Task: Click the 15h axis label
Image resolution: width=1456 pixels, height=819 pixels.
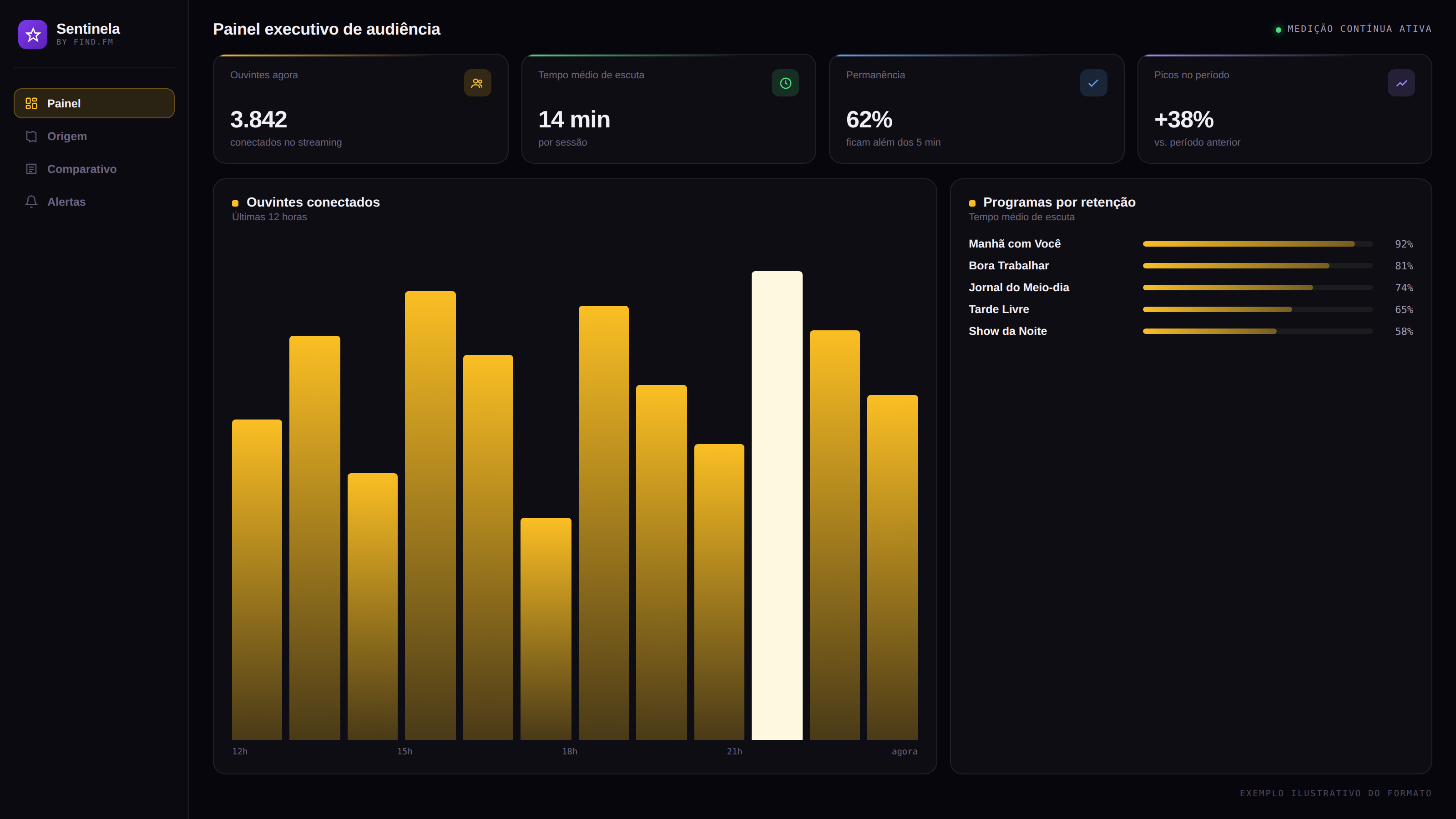Action: pos(404,751)
